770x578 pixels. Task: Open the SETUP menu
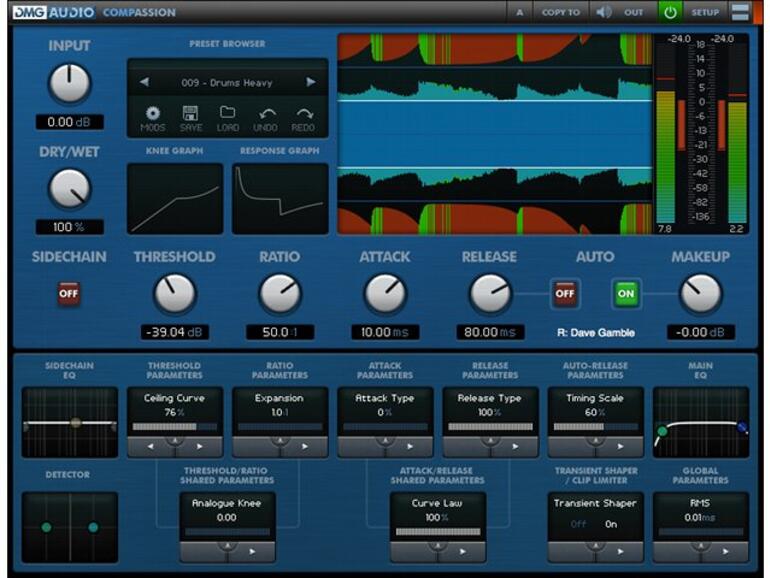[705, 12]
